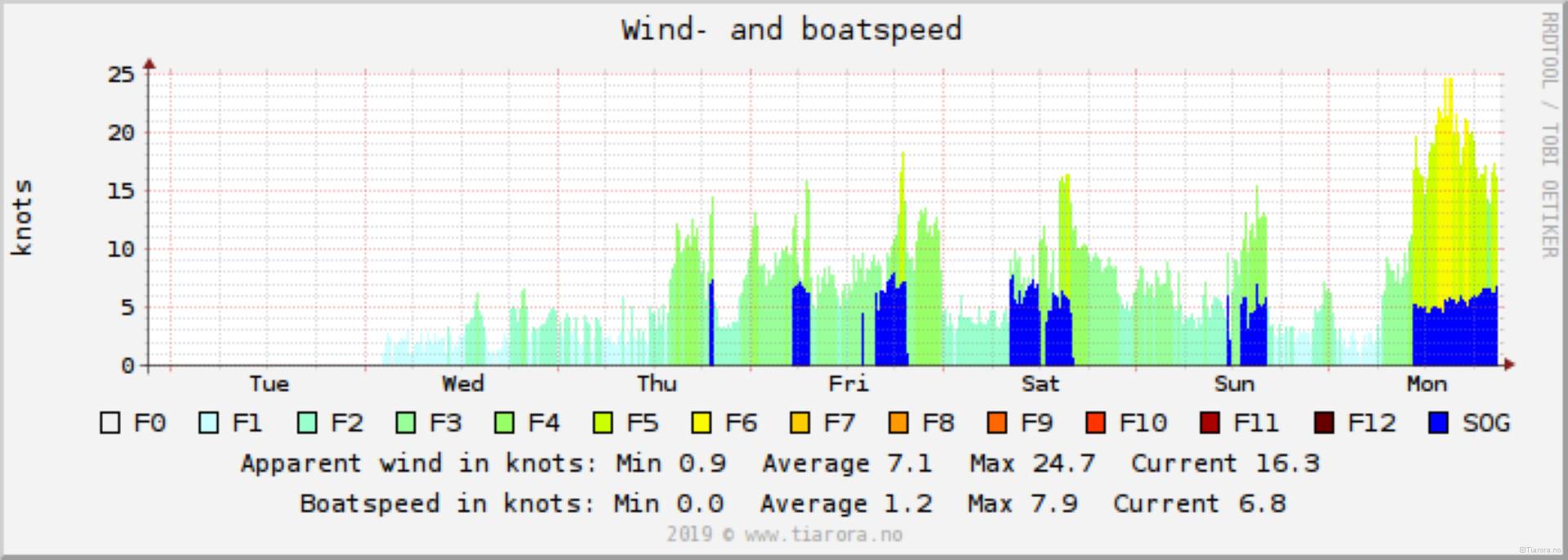Click the RRDTOOL / TOBI OETIKER watermark
The image size is (1568, 560).
tap(1549, 135)
